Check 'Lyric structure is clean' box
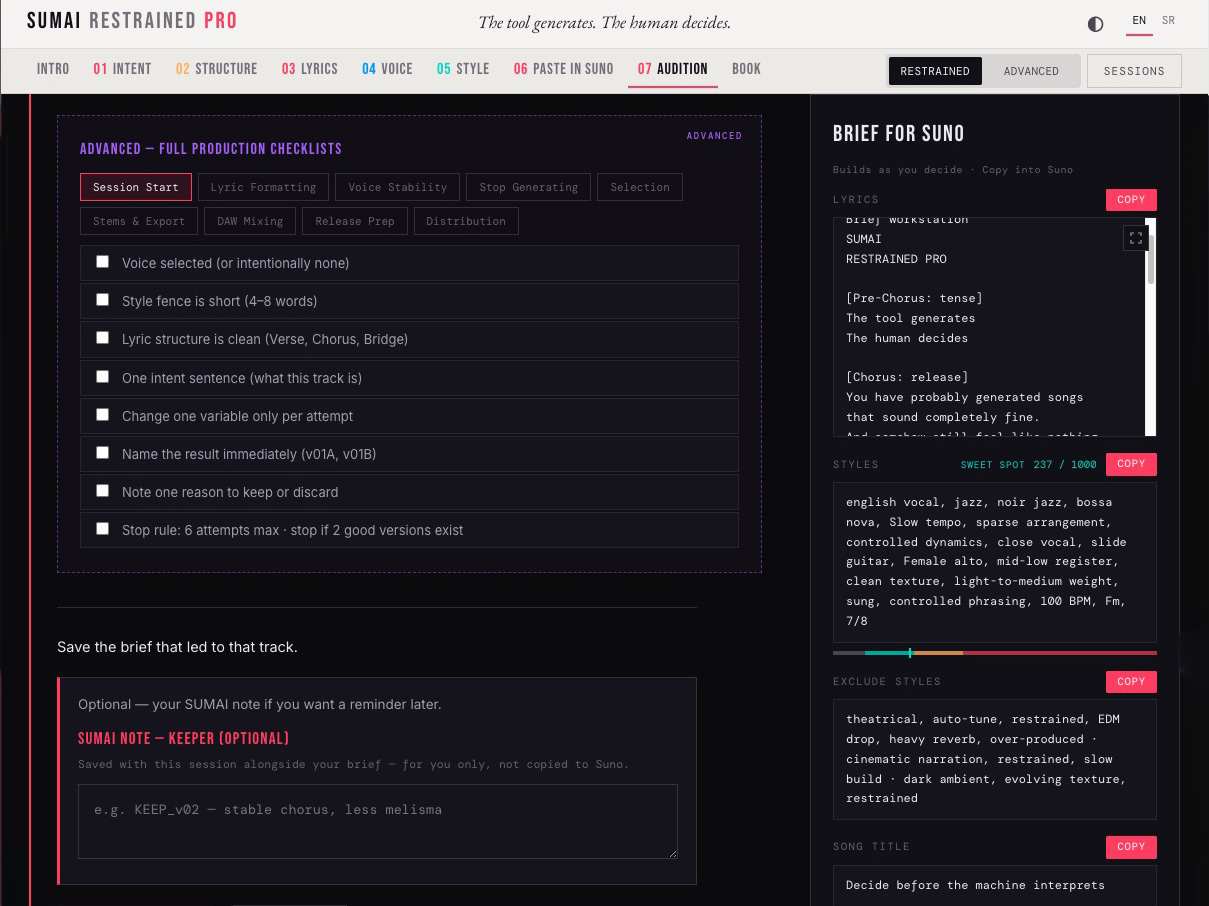This screenshot has height=906, width=1209. [102, 338]
